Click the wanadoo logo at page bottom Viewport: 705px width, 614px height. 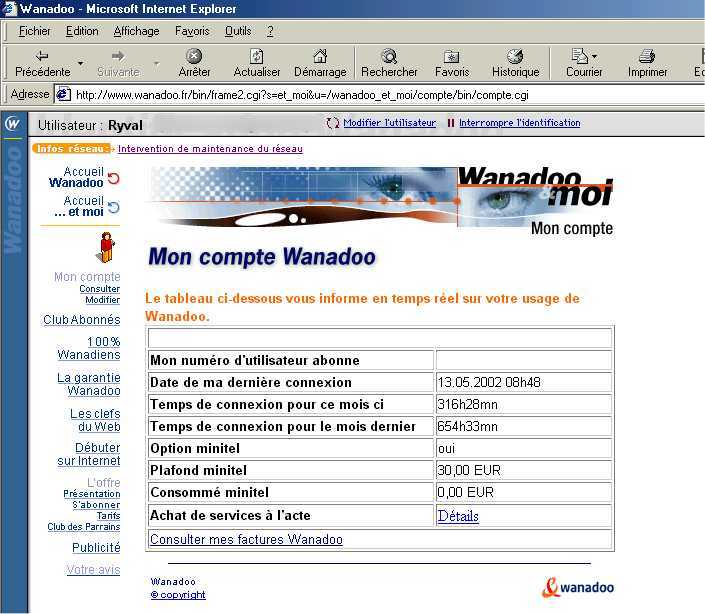tap(578, 587)
